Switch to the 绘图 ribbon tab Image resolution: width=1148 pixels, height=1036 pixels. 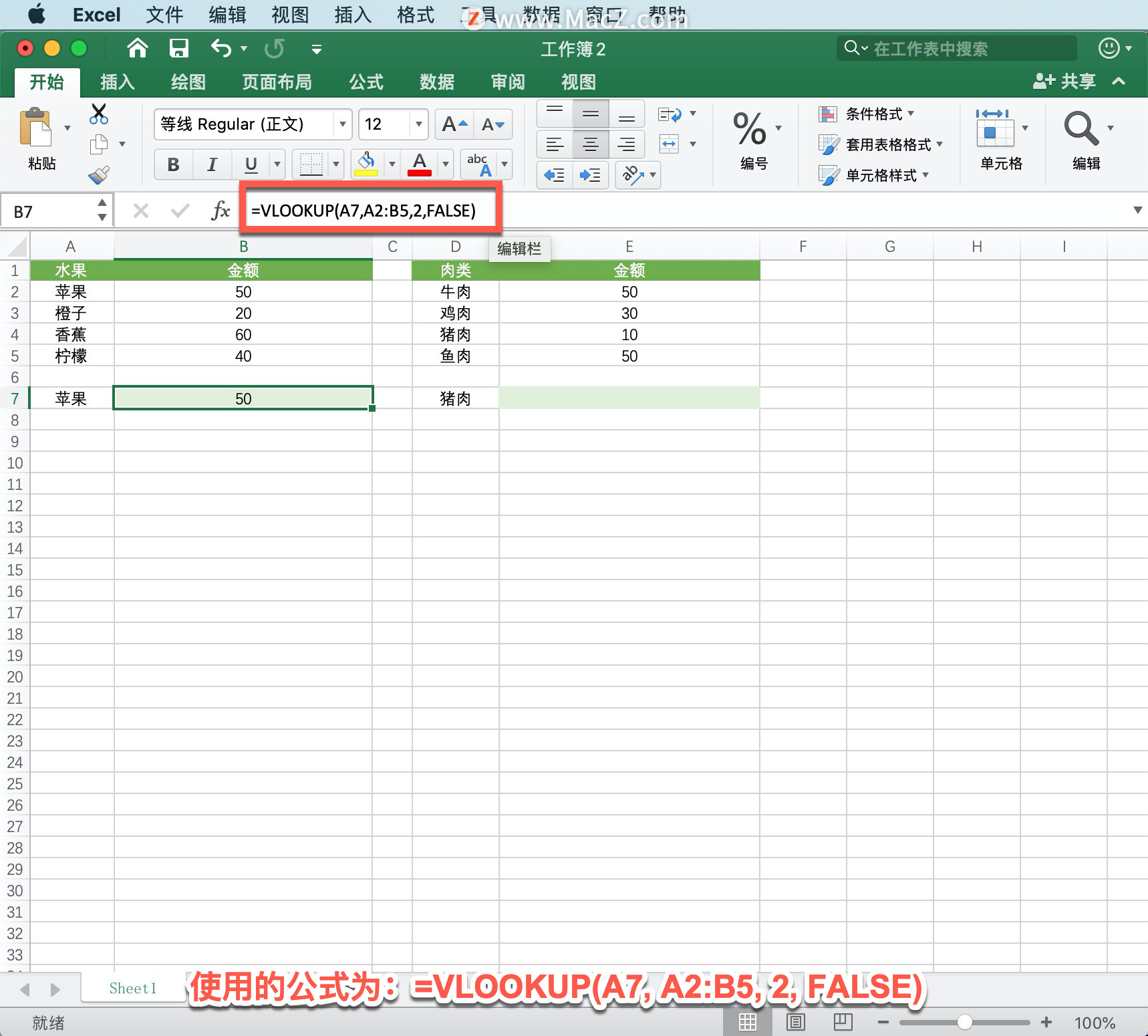(x=188, y=82)
